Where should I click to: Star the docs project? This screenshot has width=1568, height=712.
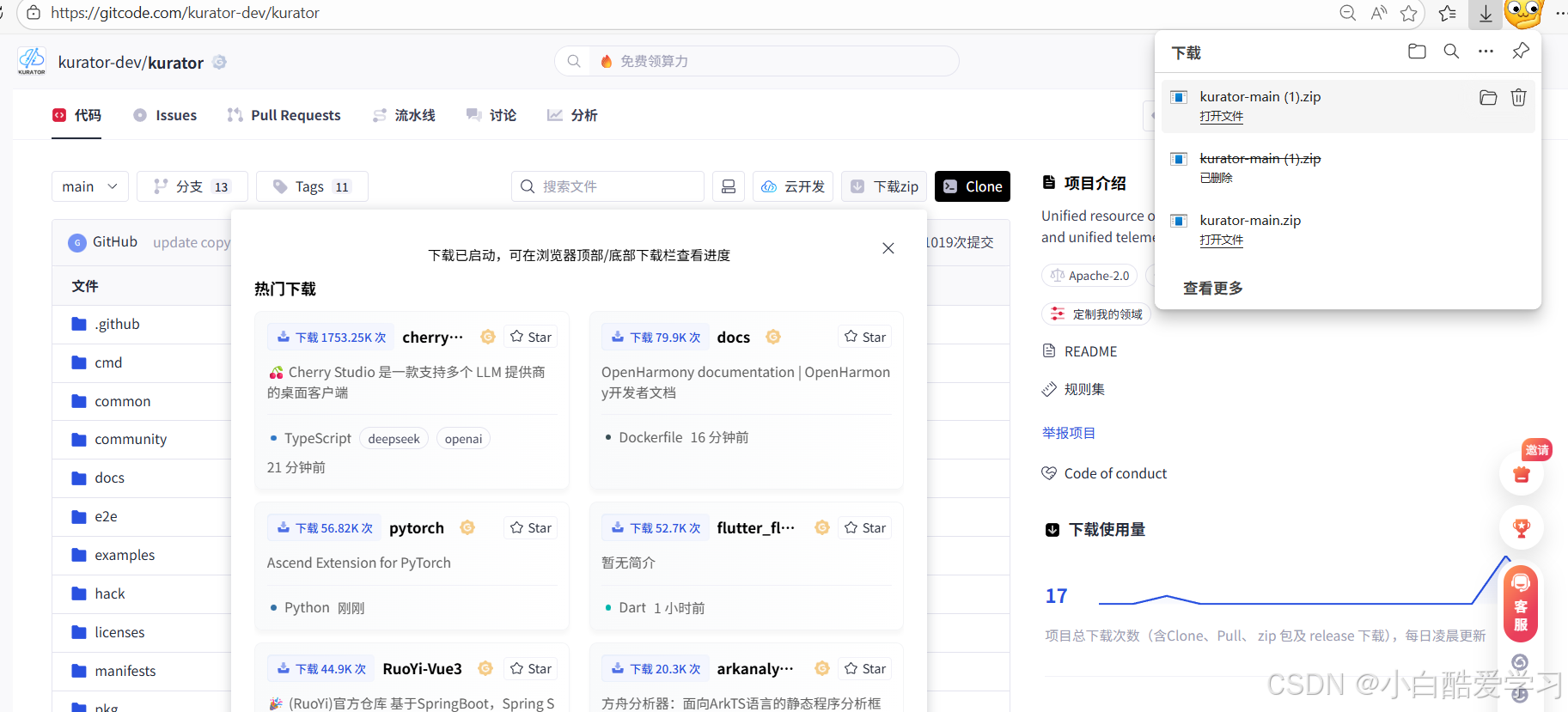click(865, 337)
